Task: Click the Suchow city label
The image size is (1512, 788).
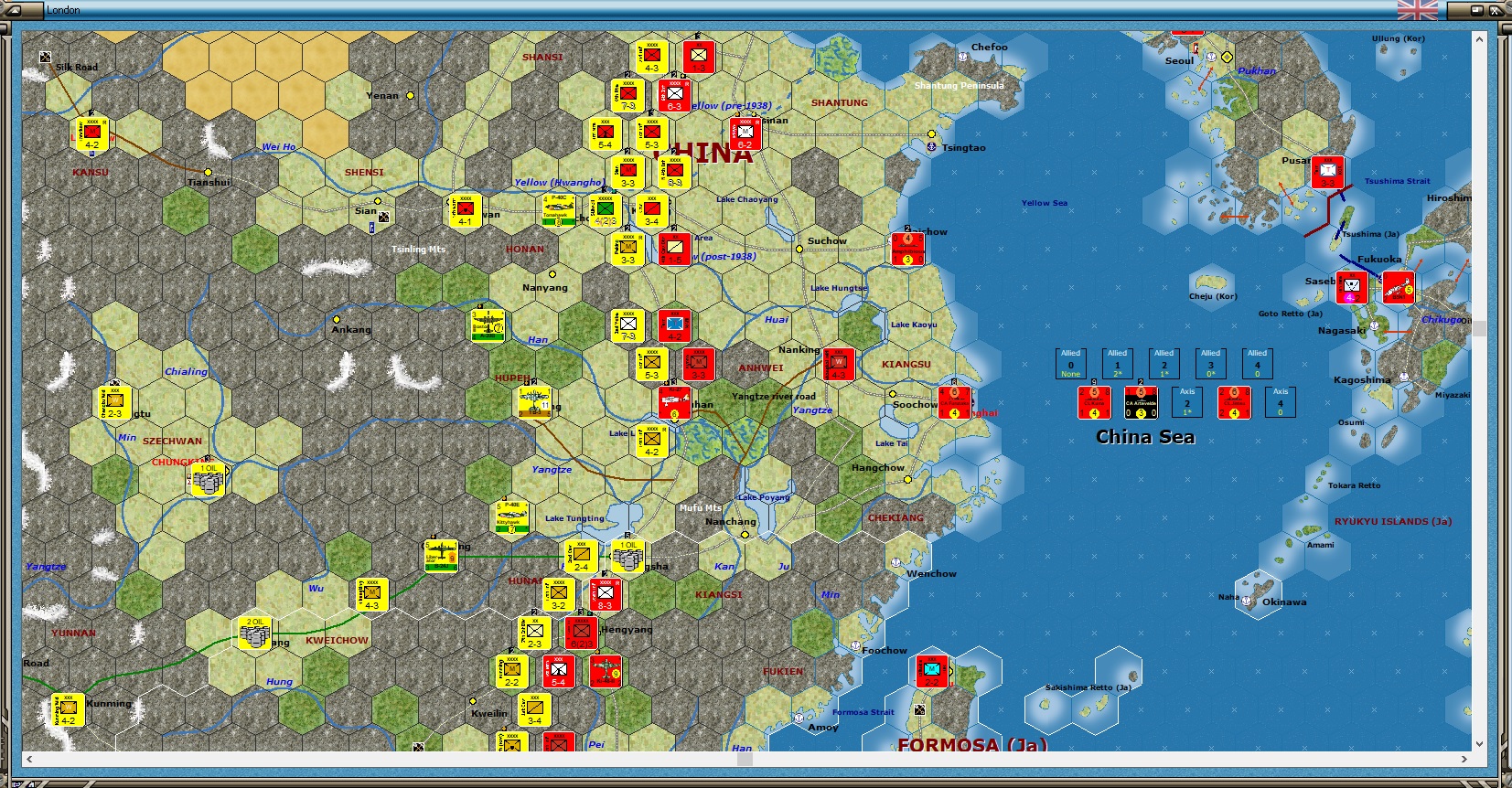Action: tap(827, 240)
